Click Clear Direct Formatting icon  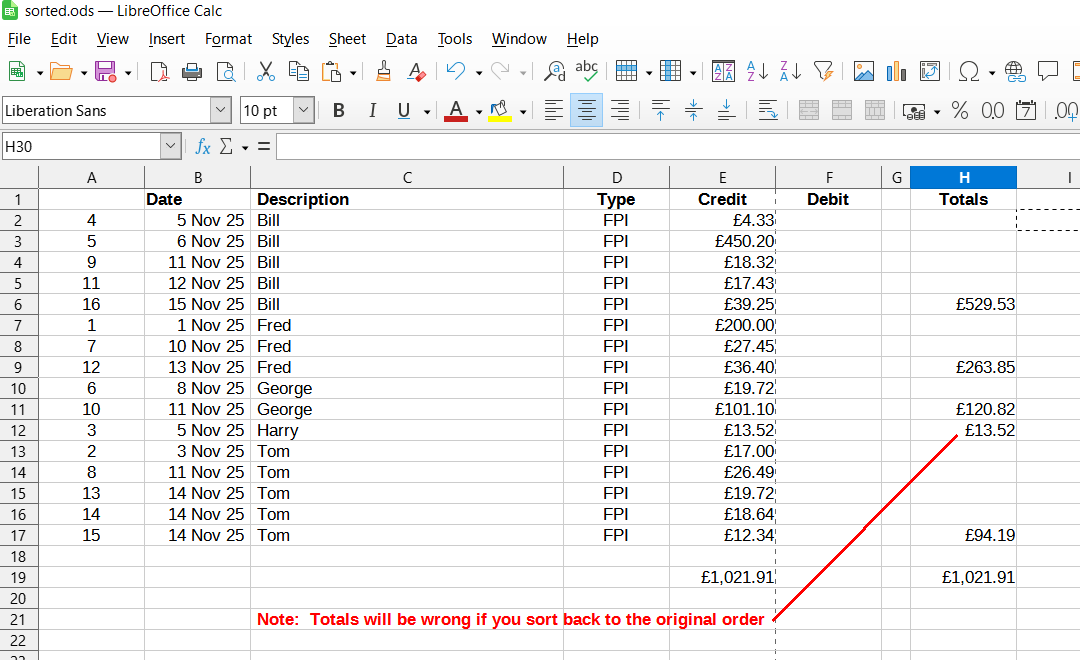click(416, 71)
